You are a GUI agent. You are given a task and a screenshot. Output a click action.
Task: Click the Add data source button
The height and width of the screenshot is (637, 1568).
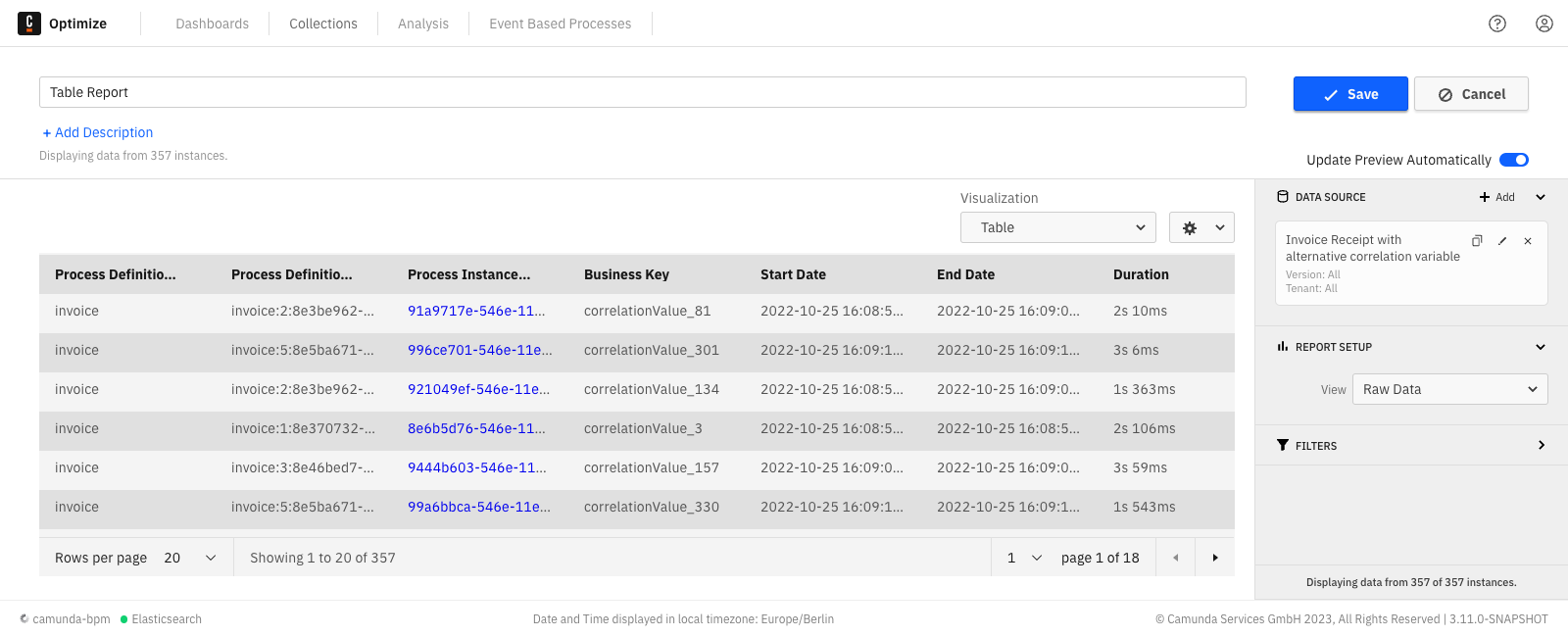pyautogui.click(x=1497, y=197)
